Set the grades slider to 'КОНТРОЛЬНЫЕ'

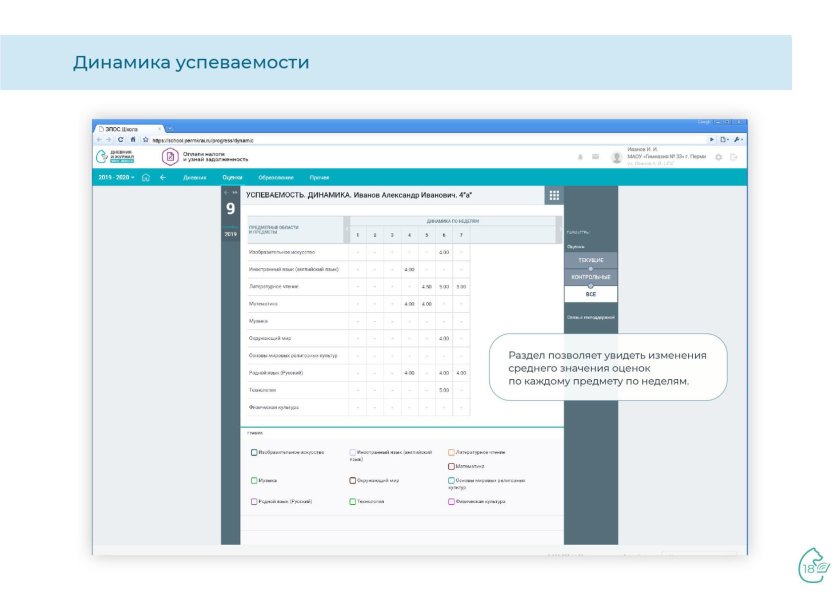(591, 277)
